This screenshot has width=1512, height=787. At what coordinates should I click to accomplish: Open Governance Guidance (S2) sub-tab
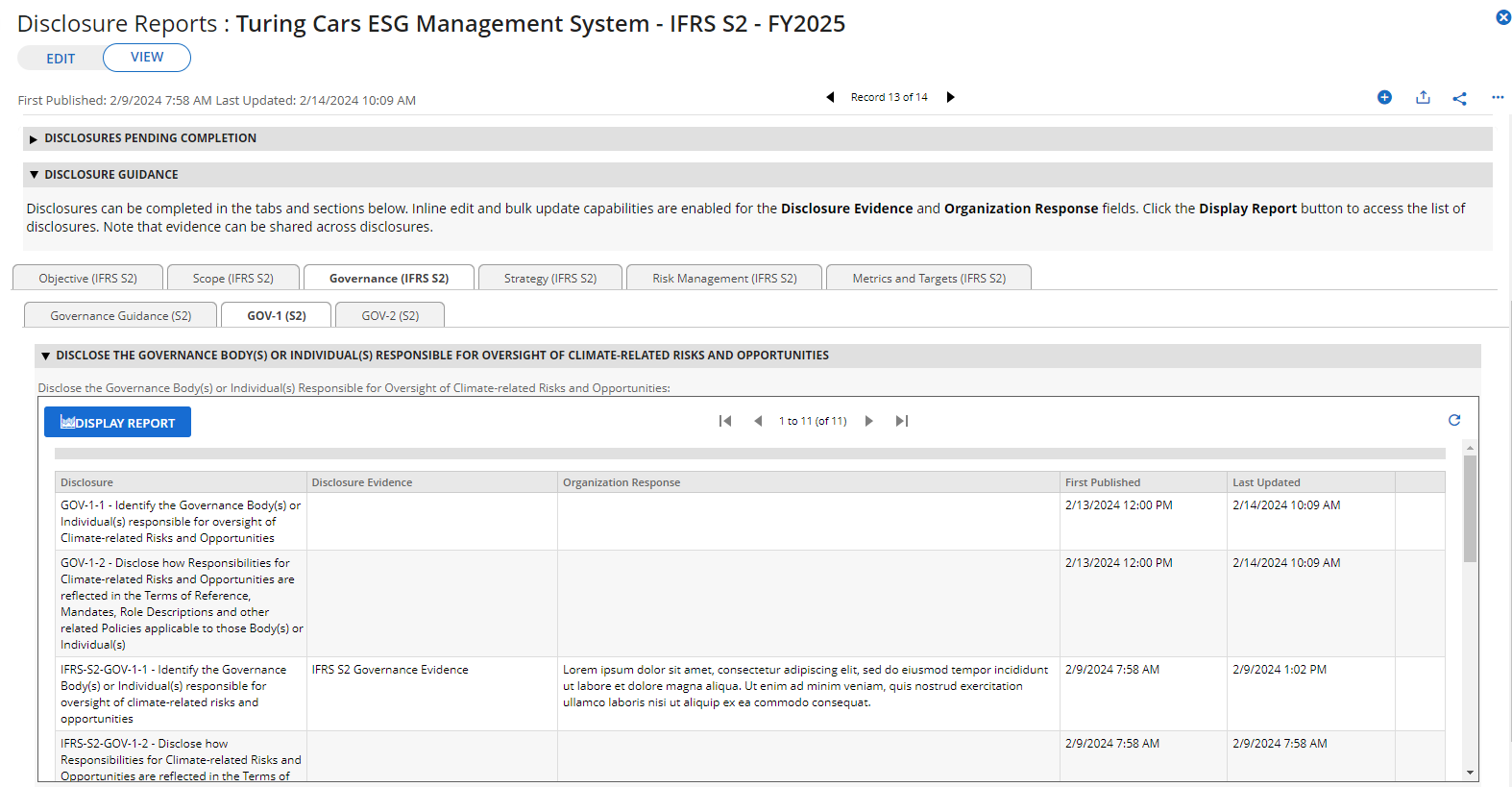coord(121,315)
